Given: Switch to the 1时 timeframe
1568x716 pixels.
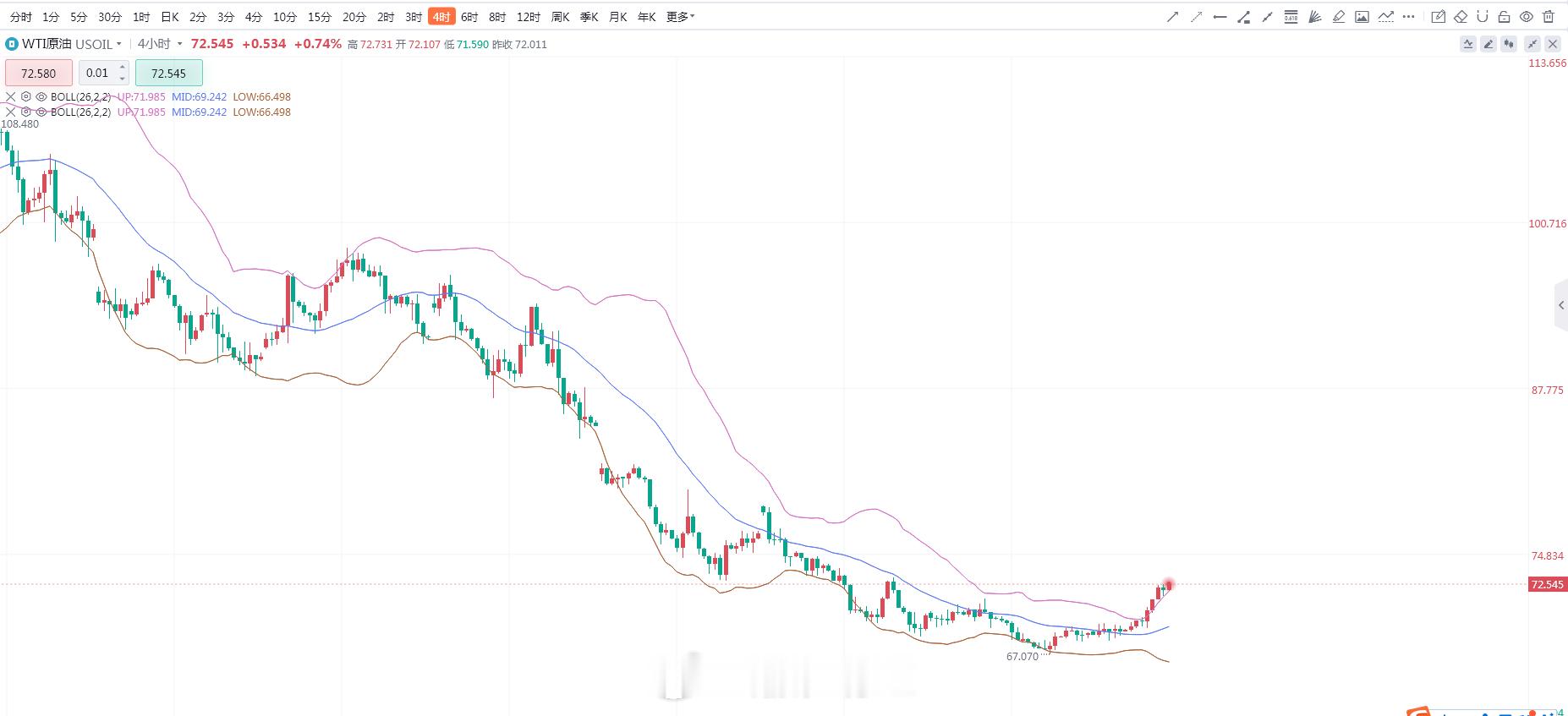Looking at the screenshot, I should pos(141,17).
